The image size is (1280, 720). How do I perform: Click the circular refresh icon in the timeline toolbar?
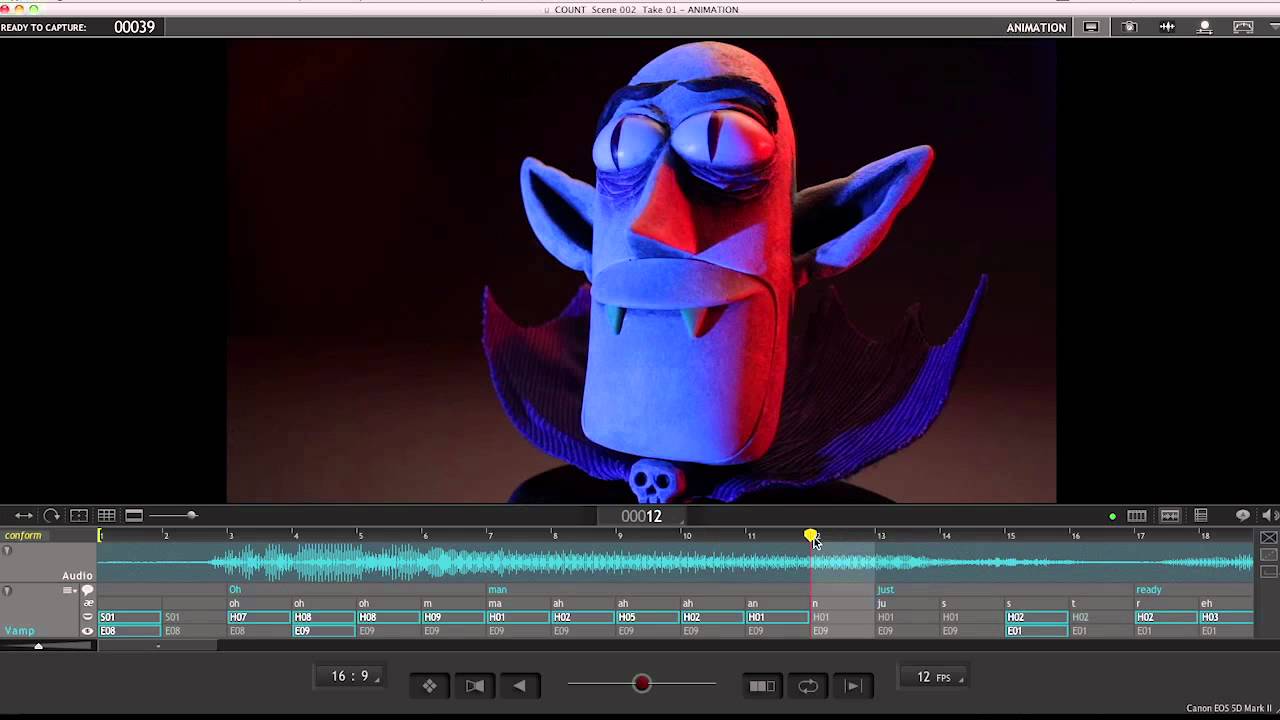51,515
